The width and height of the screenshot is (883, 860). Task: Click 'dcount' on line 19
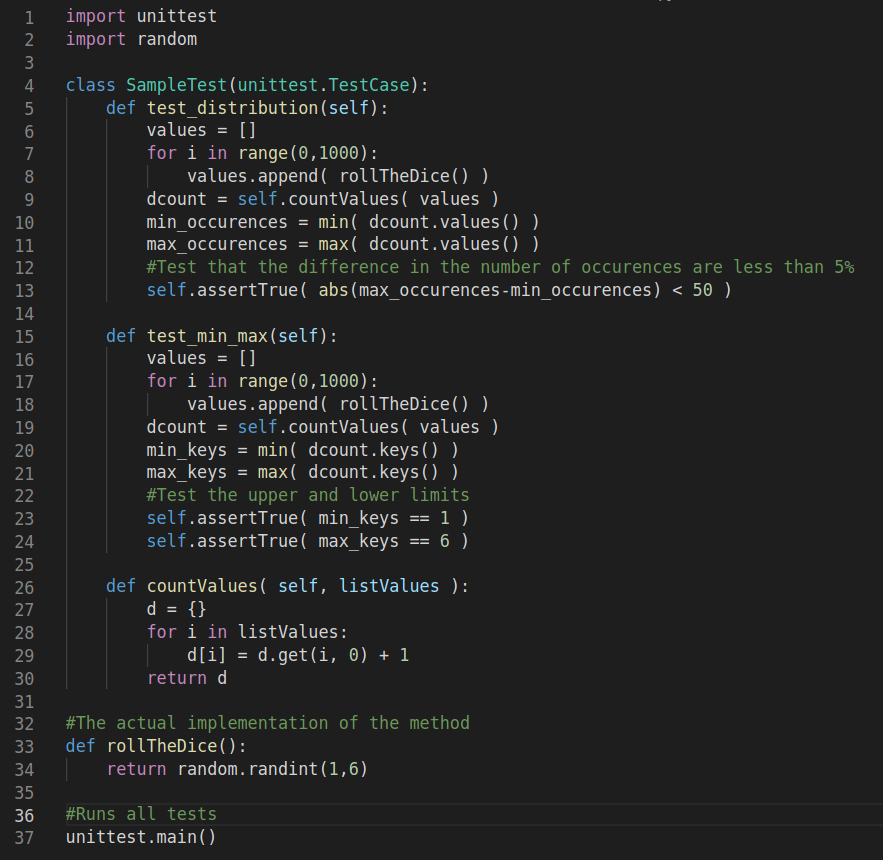(x=176, y=427)
